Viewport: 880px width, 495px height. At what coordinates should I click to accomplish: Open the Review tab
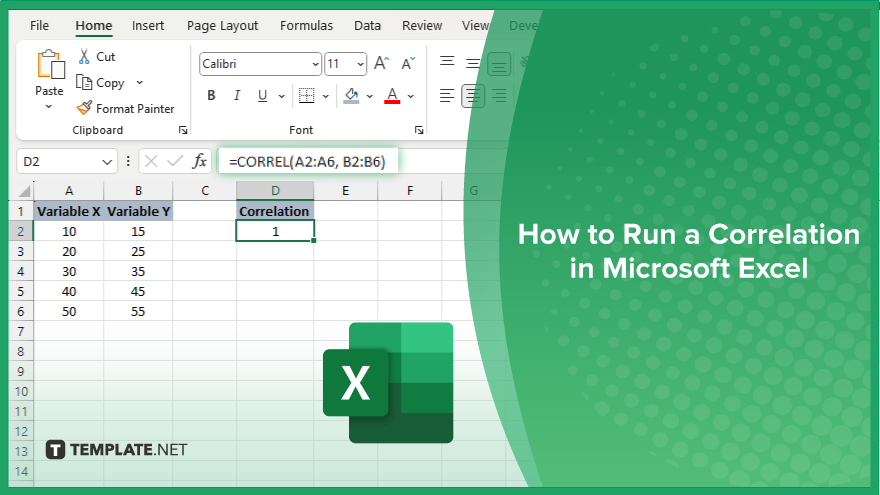(x=422, y=26)
